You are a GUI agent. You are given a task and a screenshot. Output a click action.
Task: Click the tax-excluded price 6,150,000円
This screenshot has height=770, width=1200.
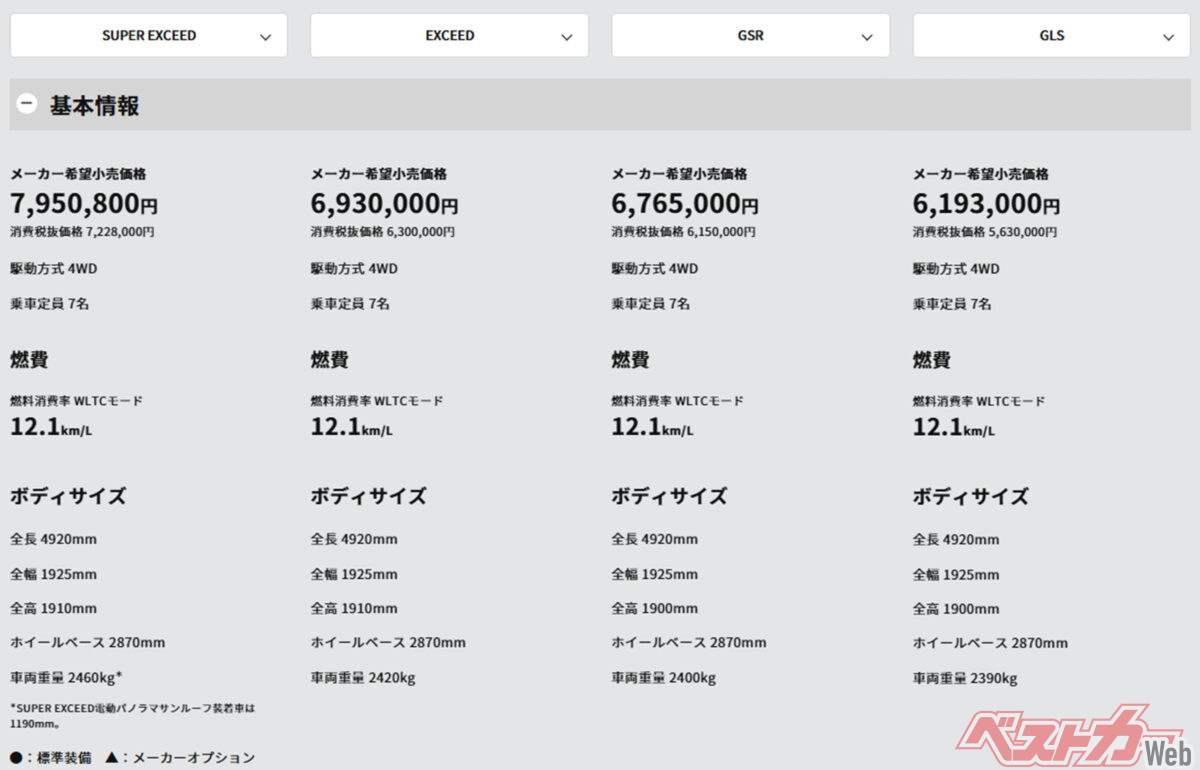coord(684,232)
